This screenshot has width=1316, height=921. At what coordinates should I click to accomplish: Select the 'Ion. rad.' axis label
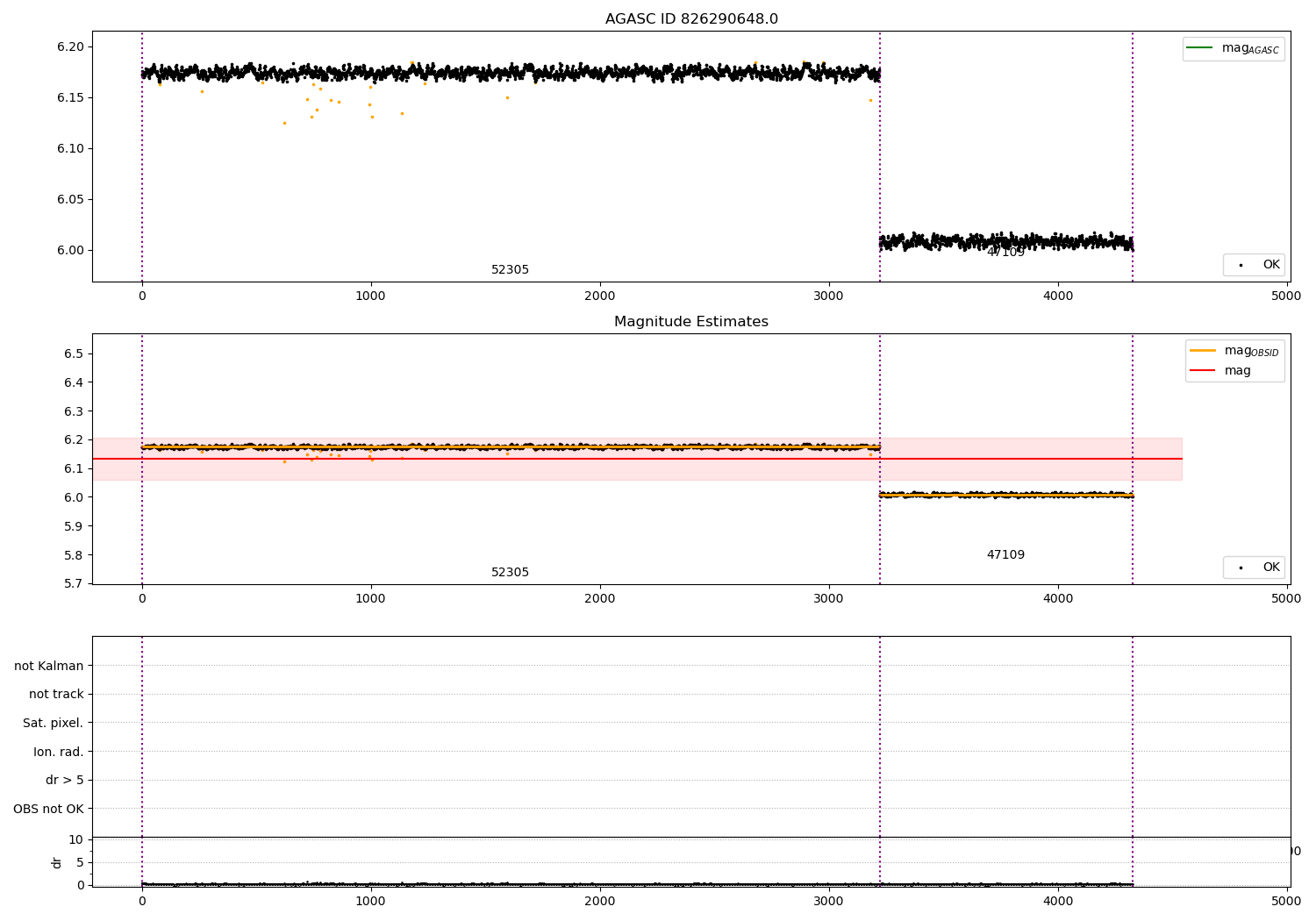(59, 752)
